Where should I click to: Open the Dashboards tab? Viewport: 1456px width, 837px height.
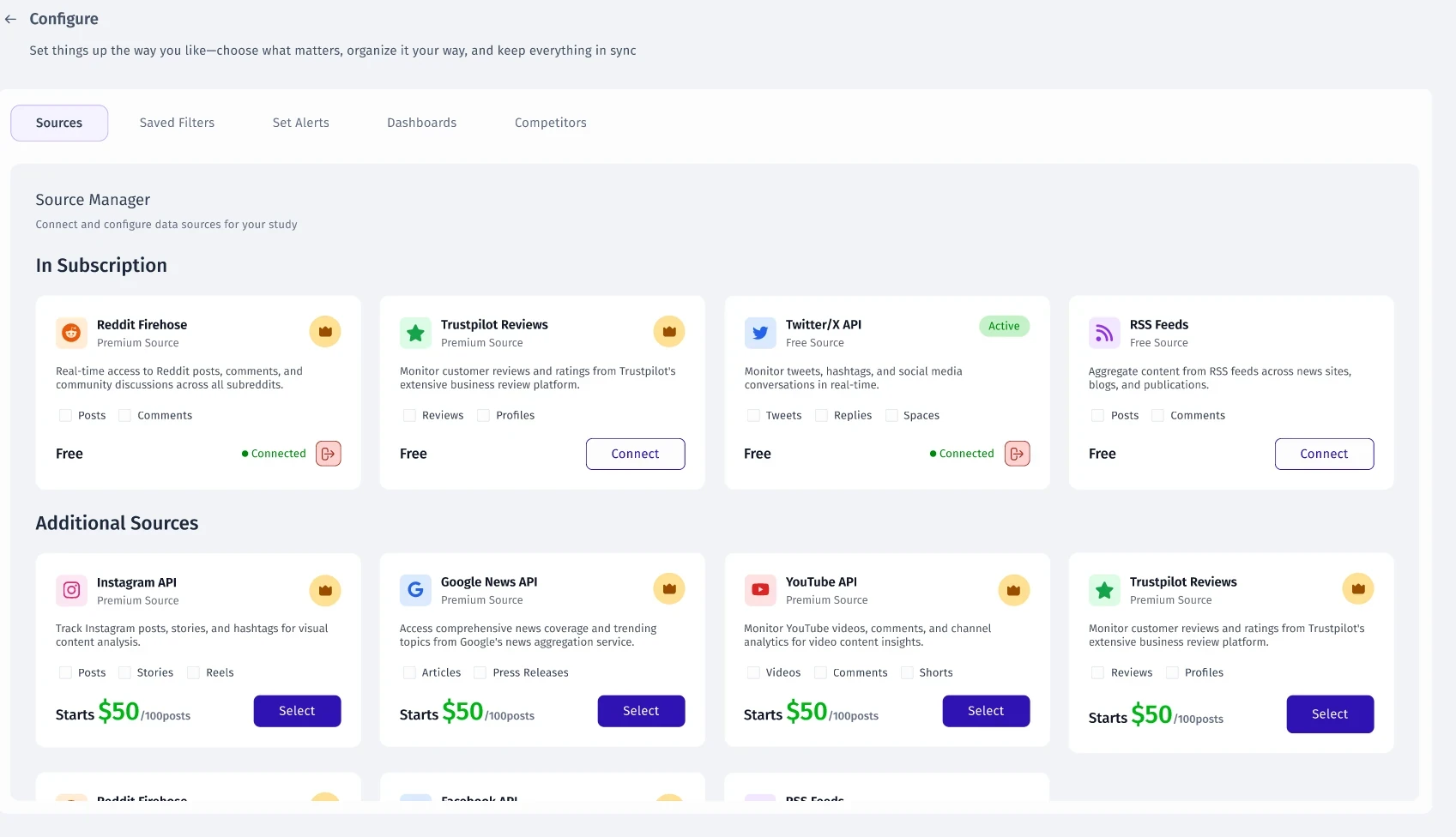(422, 123)
